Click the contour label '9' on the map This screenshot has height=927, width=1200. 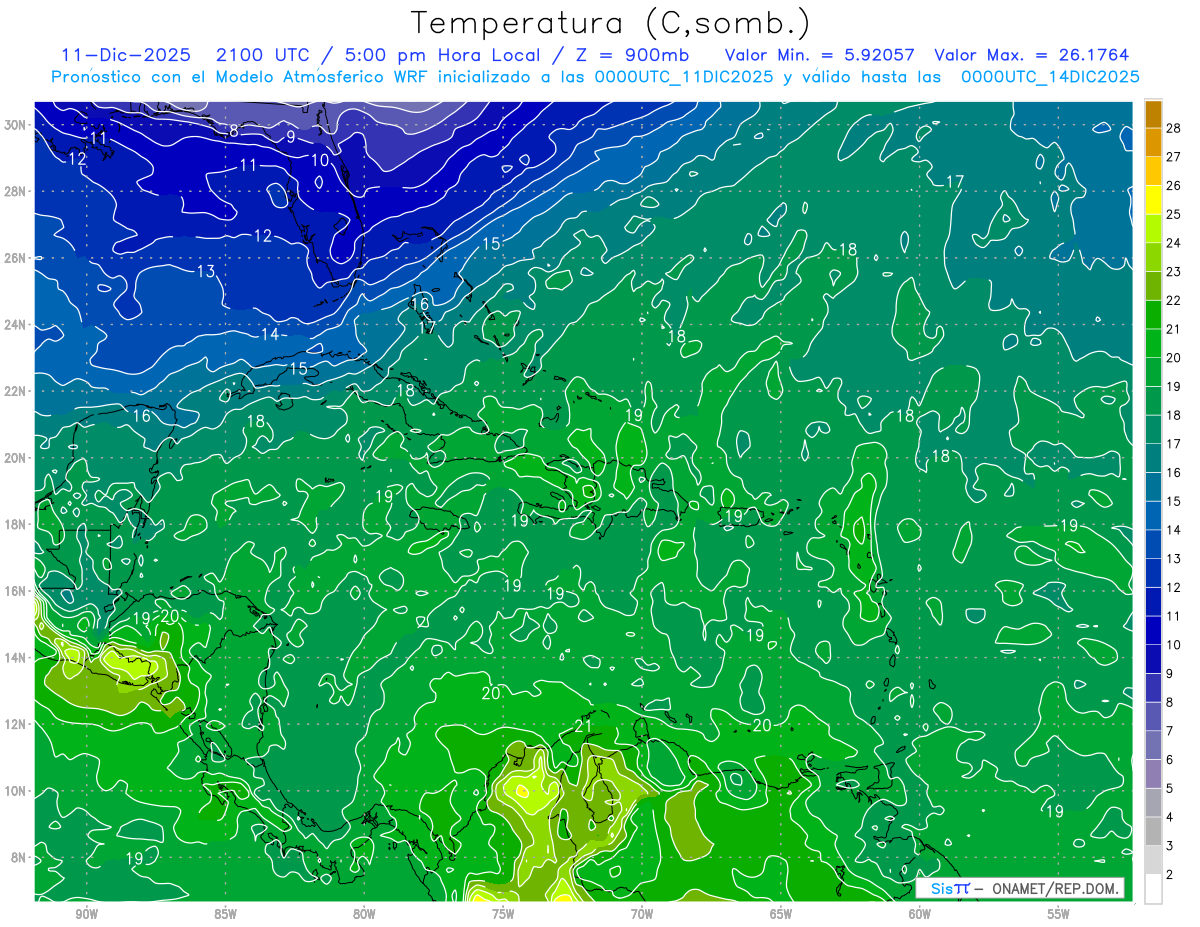pyautogui.click(x=291, y=137)
